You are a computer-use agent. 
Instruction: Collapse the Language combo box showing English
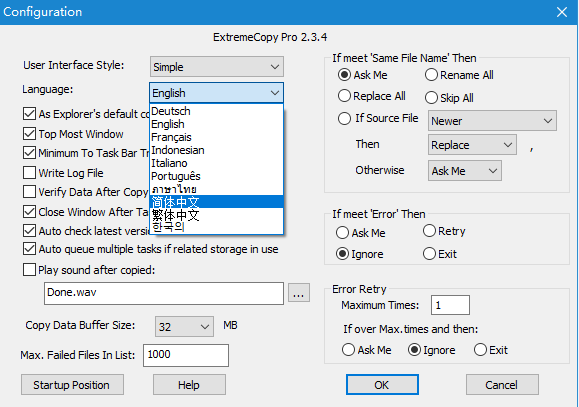(217, 93)
